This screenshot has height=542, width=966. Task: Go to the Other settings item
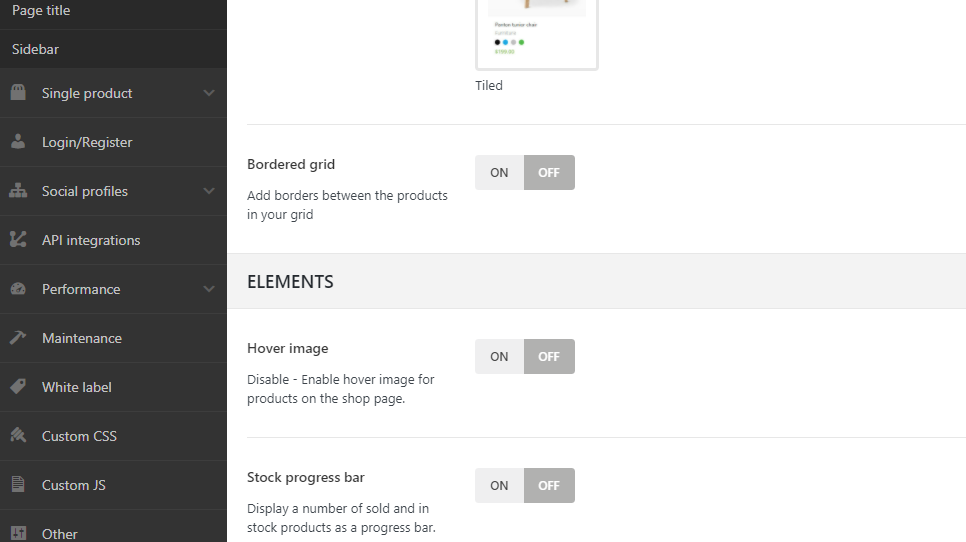[x=60, y=534]
